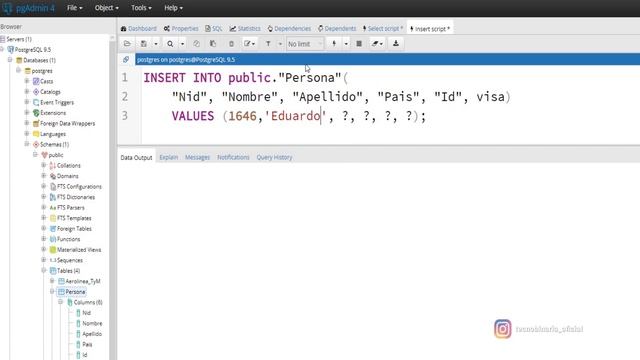Click the Filter funnel icon
This screenshot has height=360, width=640.
[x=268, y=44]
